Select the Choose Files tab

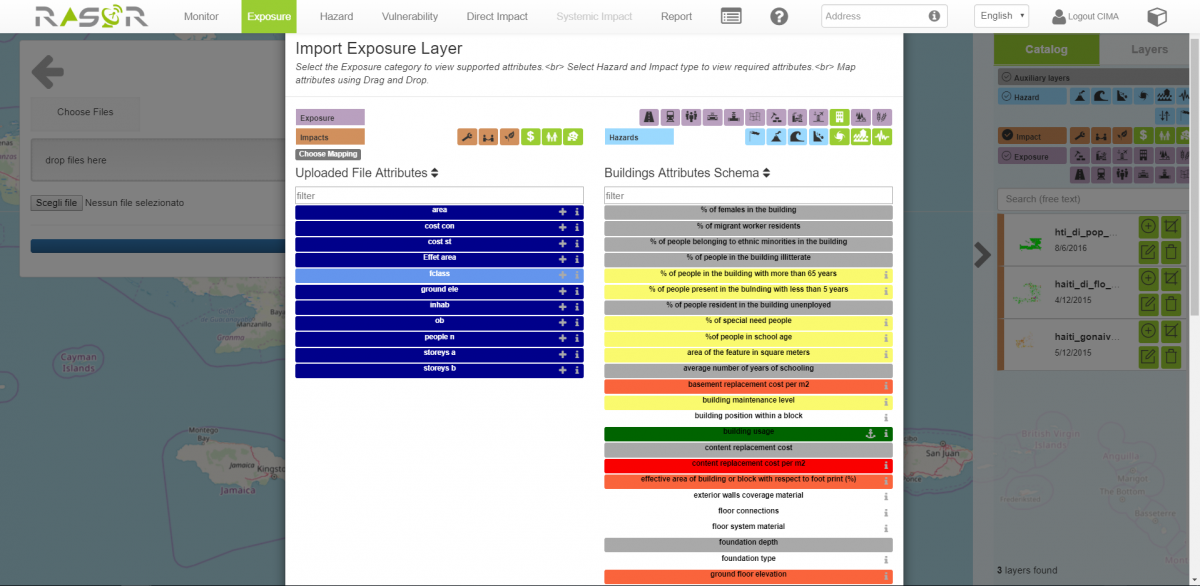(x=85, y=112)
